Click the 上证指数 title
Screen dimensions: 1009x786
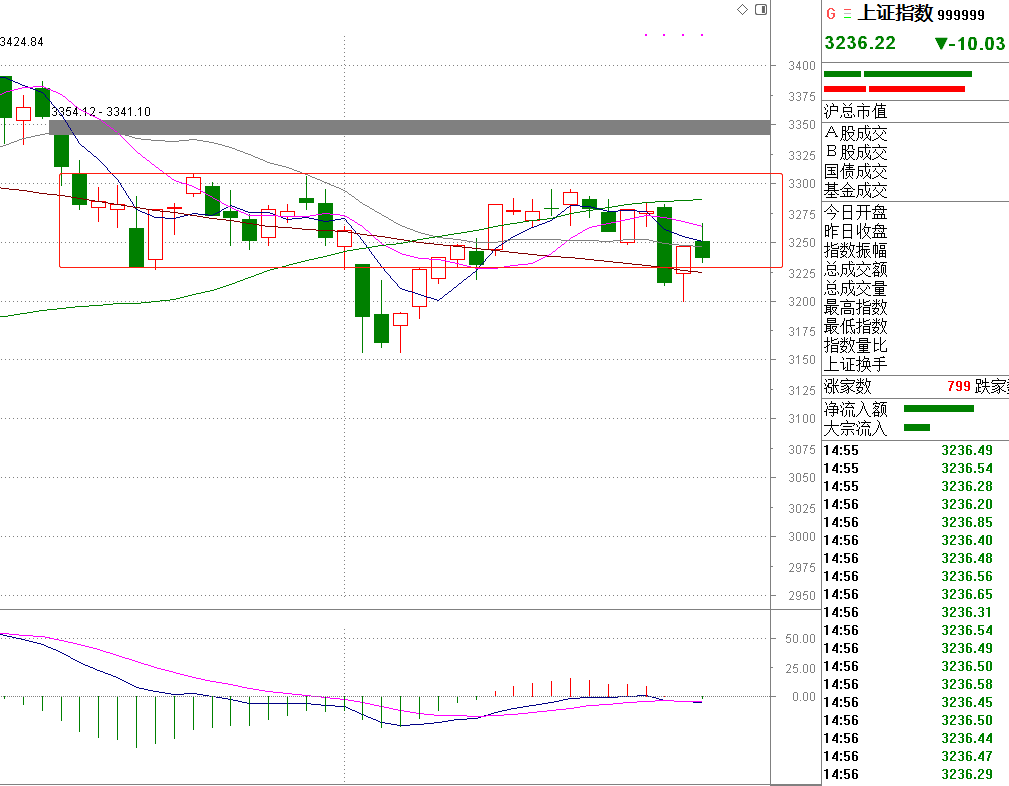point(896,13)
